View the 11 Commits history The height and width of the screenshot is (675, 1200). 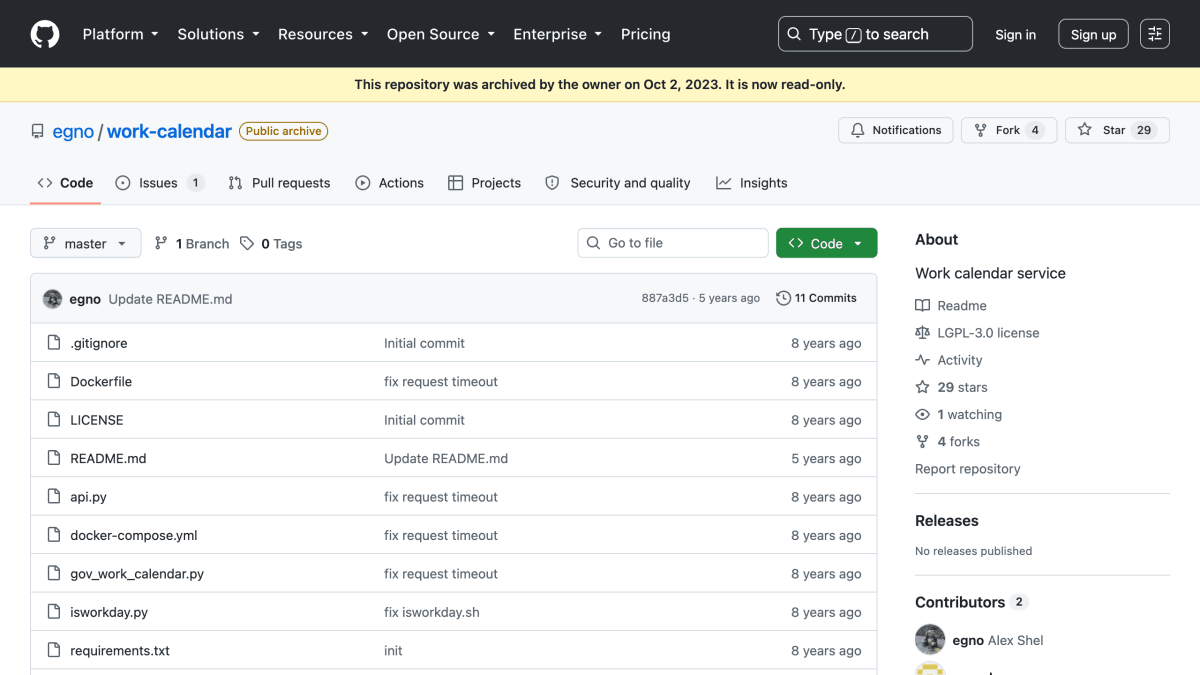tap(817, 298)
